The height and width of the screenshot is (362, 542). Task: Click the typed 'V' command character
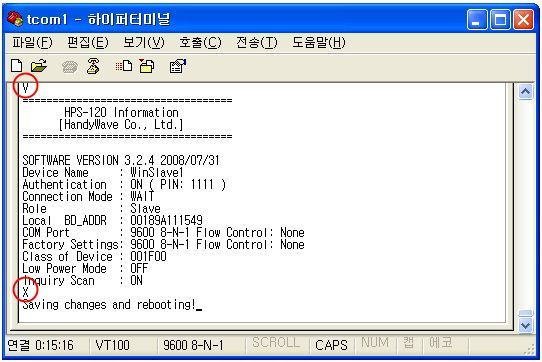click(x=25, y=88)
